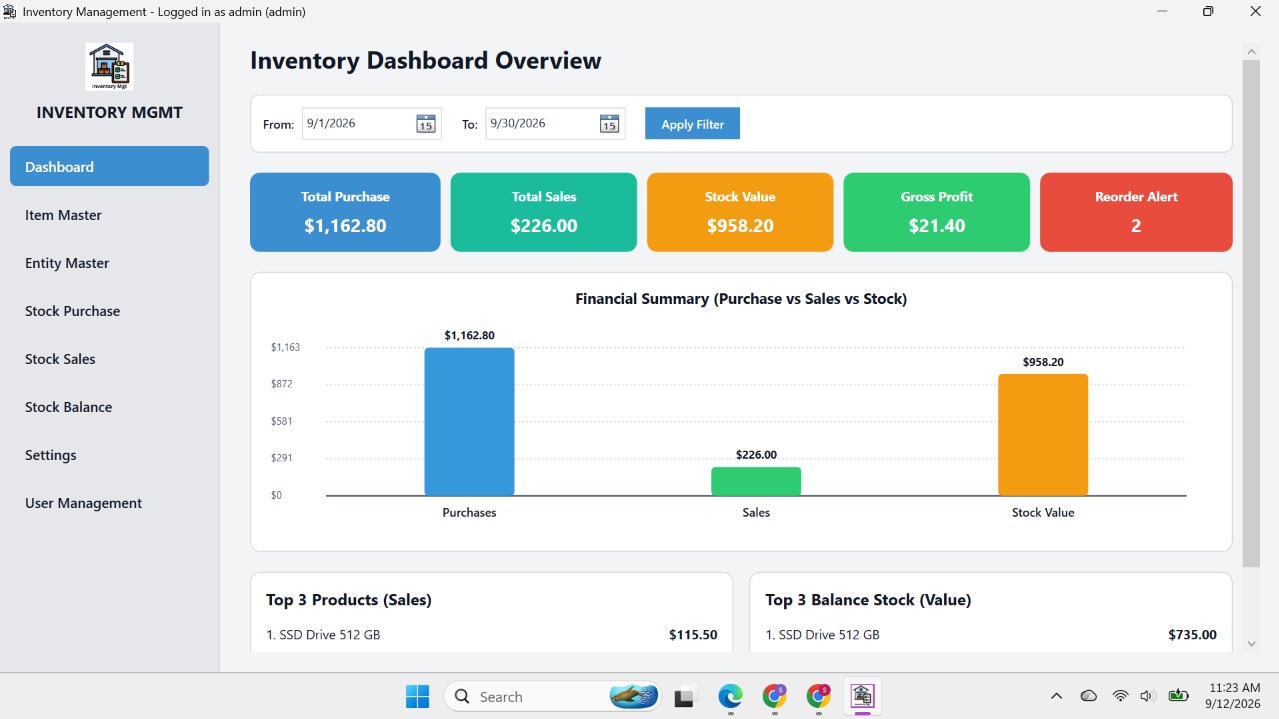
Task: Click $735.00 in Top 3 Balance Stock
Action: [1192, 635]
